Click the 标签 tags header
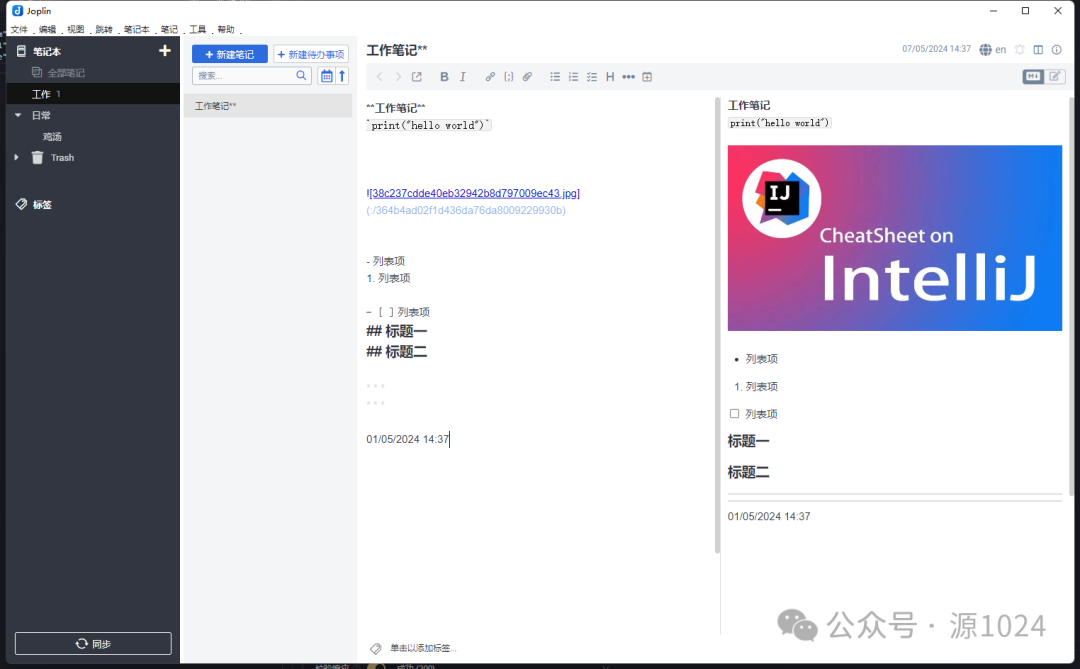 pos(42,205)
